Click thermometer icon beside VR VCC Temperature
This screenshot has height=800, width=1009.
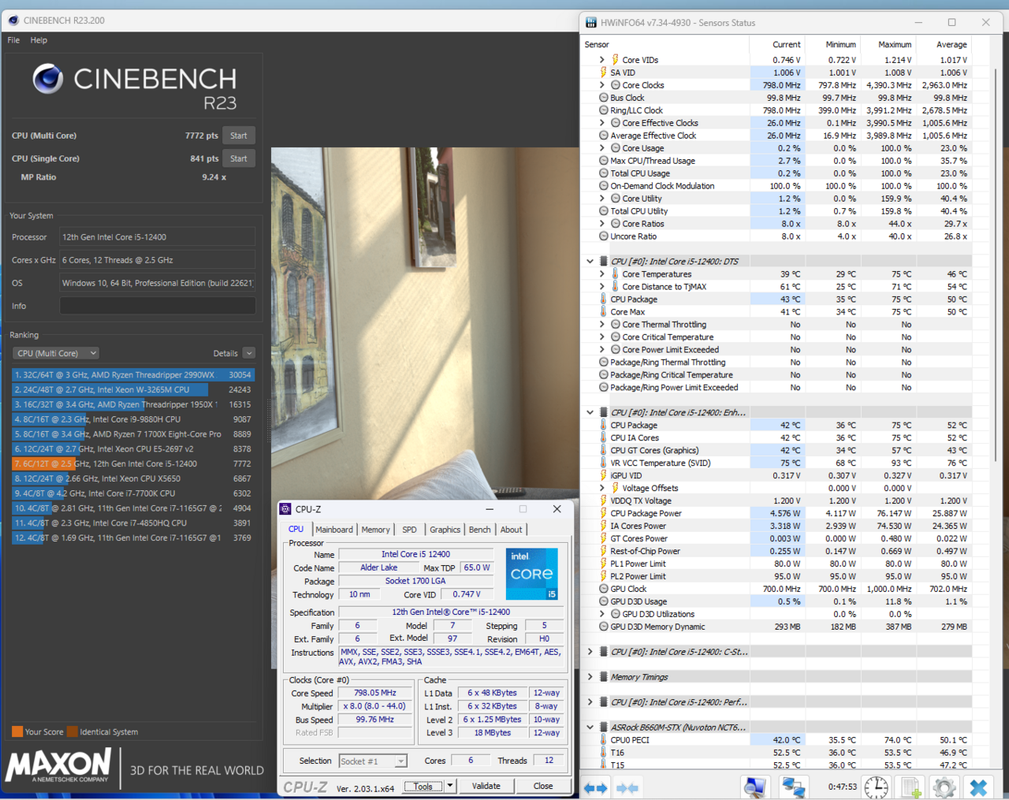point(603,463)
